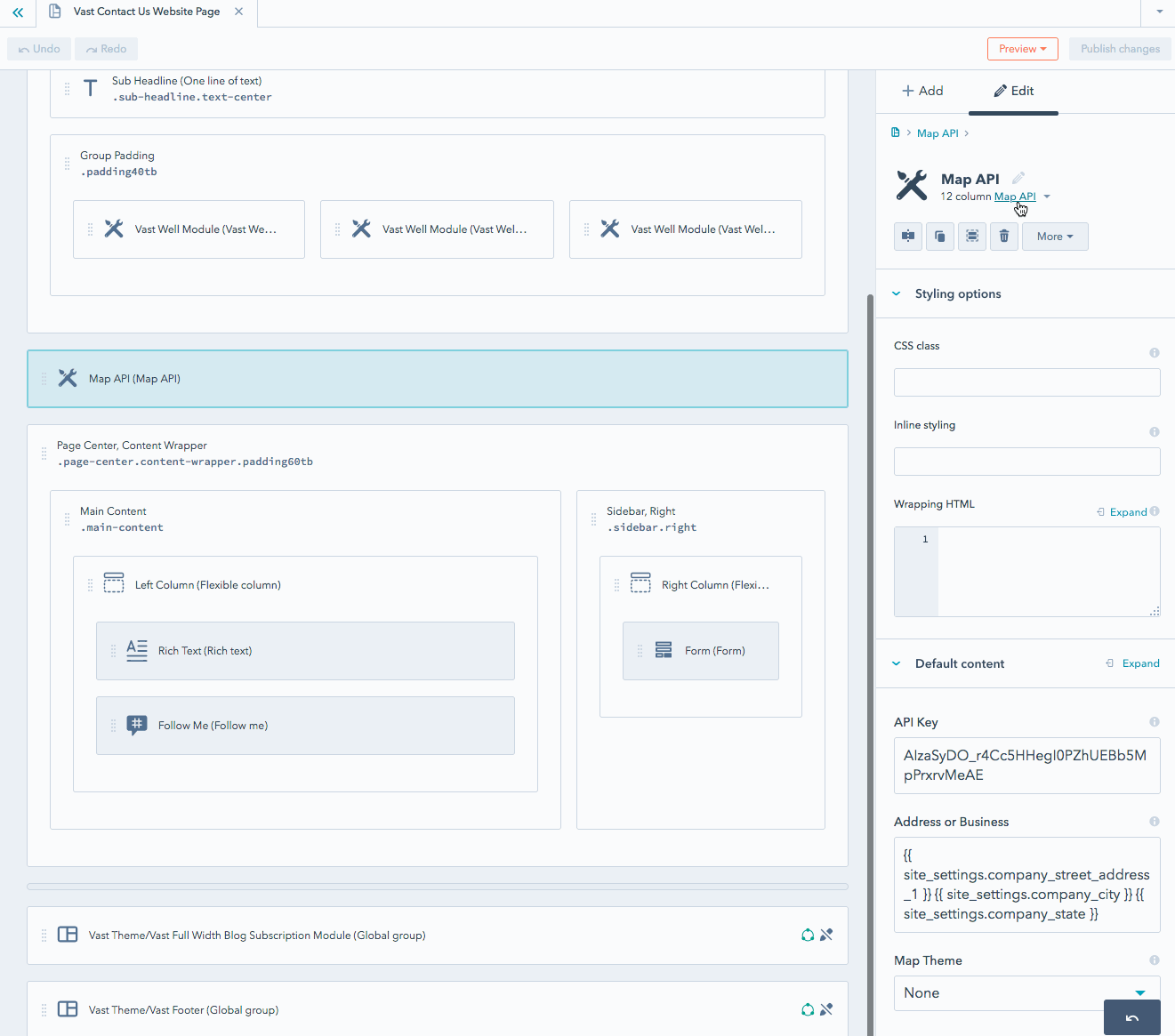The image size is (1175, 1036).
Task: Collapse the Styling options section
Action: coord(896,293)
